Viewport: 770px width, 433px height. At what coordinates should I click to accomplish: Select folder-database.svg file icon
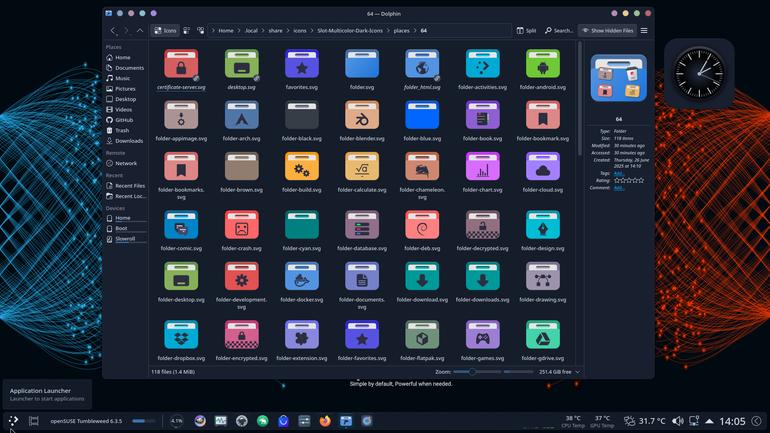[362, 225]
